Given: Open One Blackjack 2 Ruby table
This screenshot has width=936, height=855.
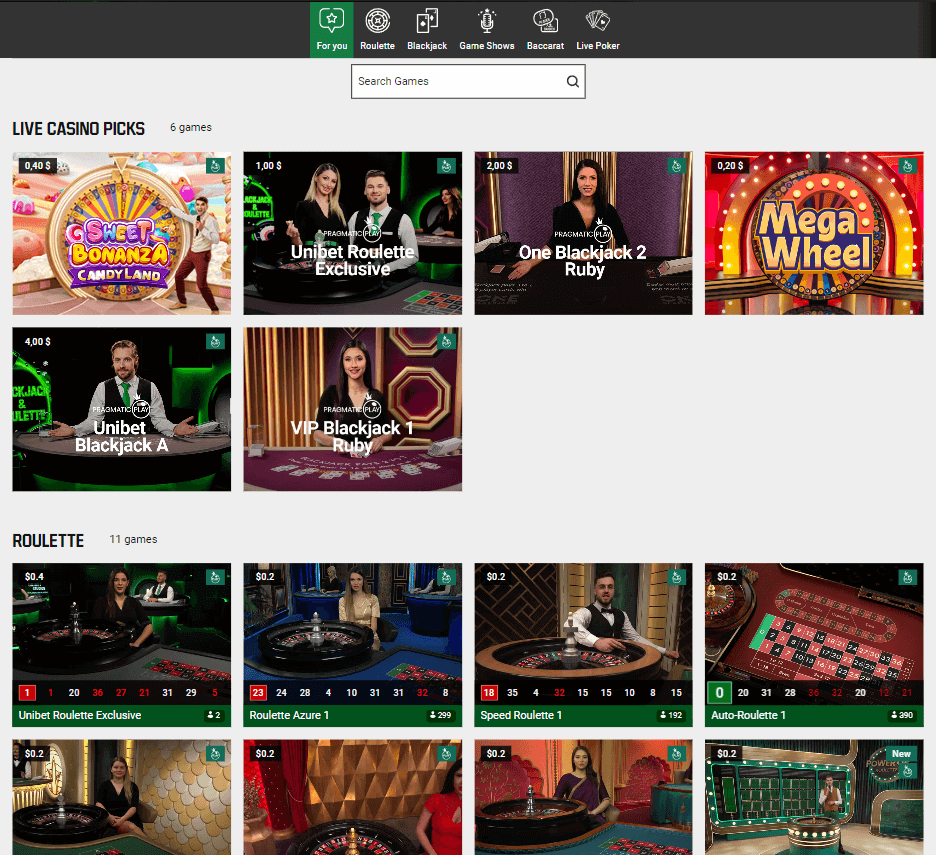Looking at the screenshot, I should (583, 233).
